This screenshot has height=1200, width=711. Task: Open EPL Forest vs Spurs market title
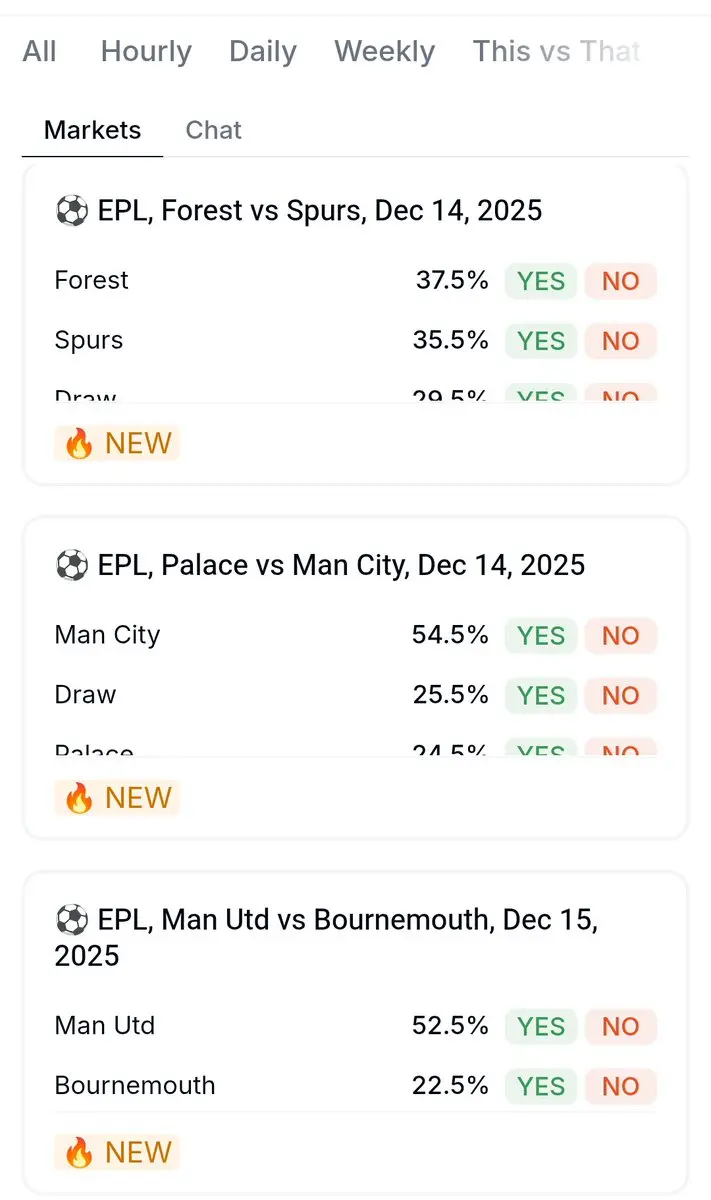click(320, 211)
